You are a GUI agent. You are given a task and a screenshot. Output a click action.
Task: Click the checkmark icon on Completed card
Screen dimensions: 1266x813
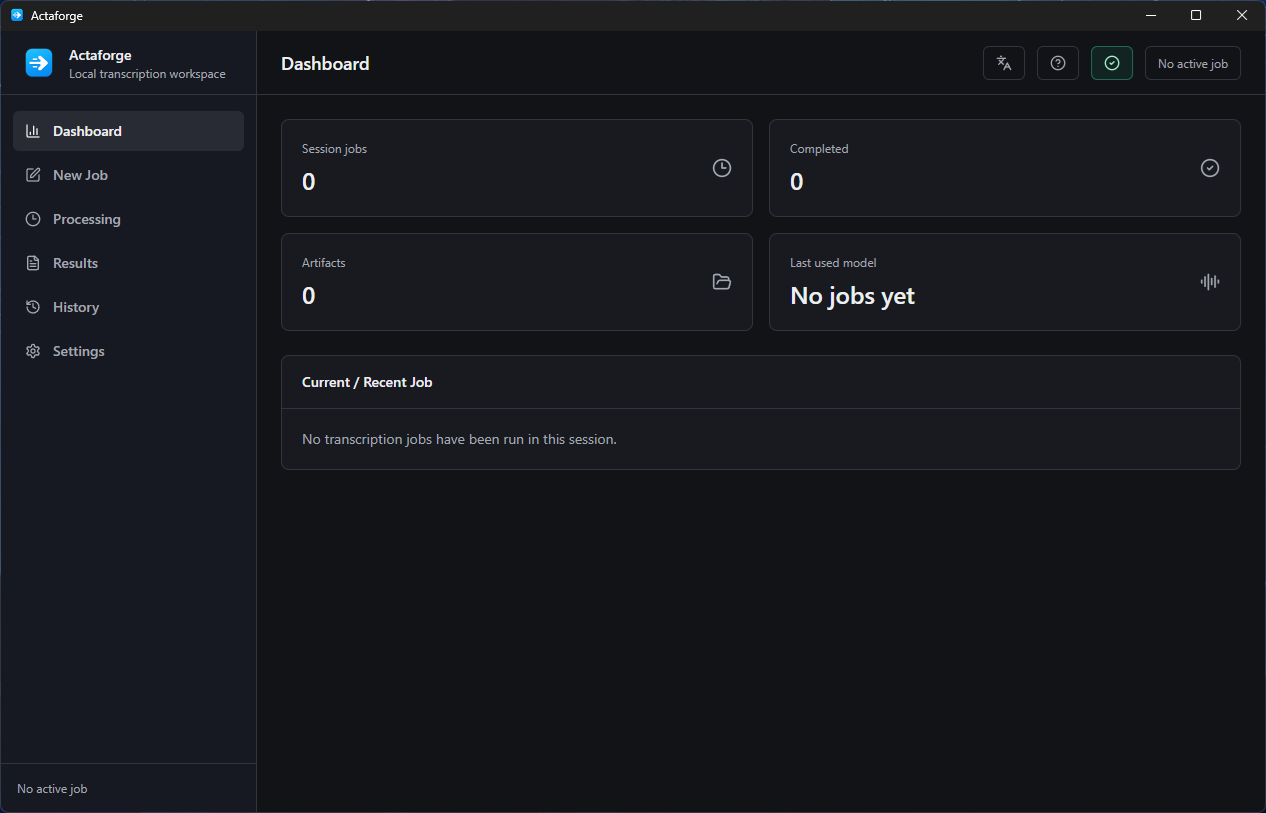1210,168
